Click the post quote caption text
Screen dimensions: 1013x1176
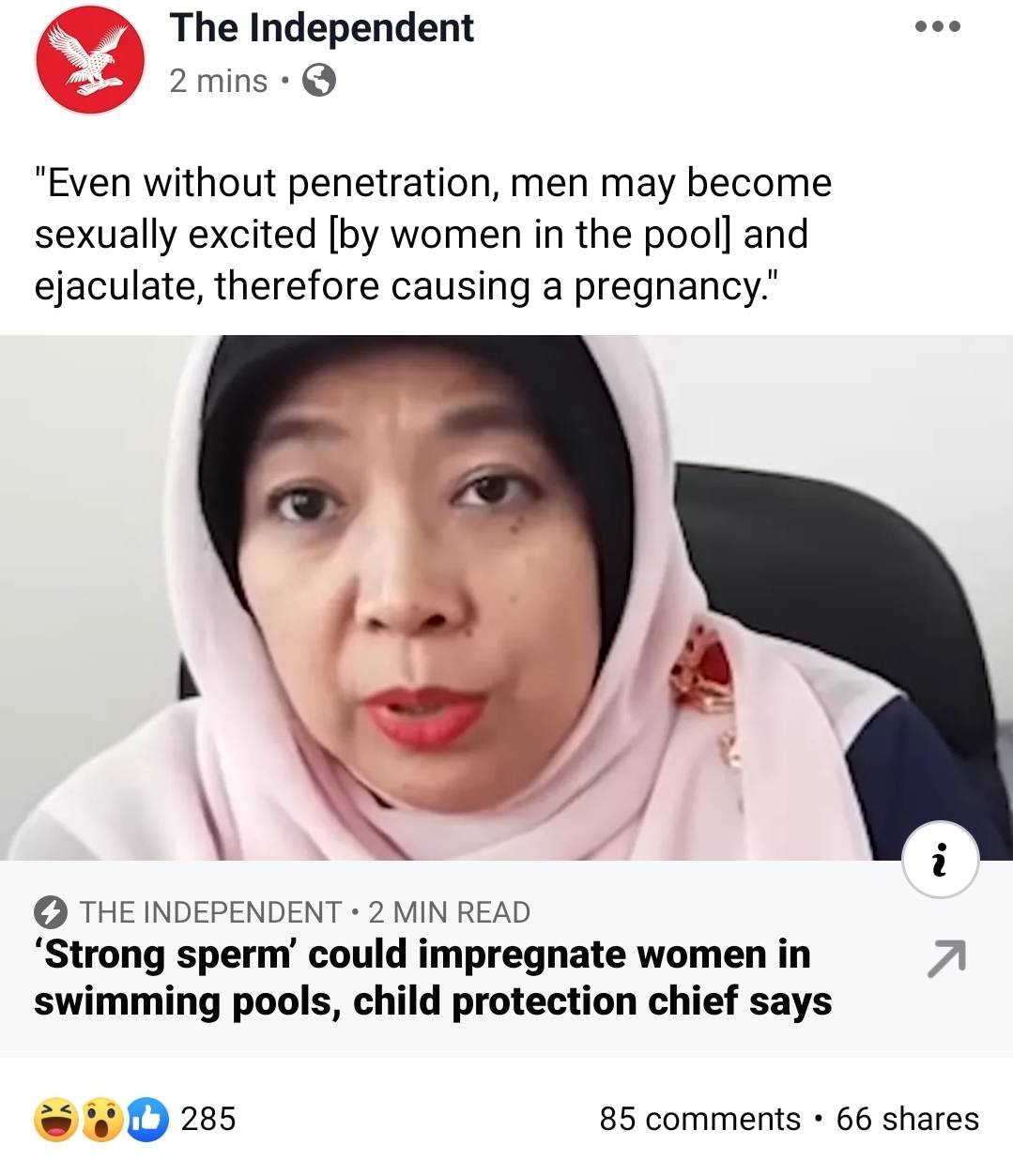click(x=433, y=235)
